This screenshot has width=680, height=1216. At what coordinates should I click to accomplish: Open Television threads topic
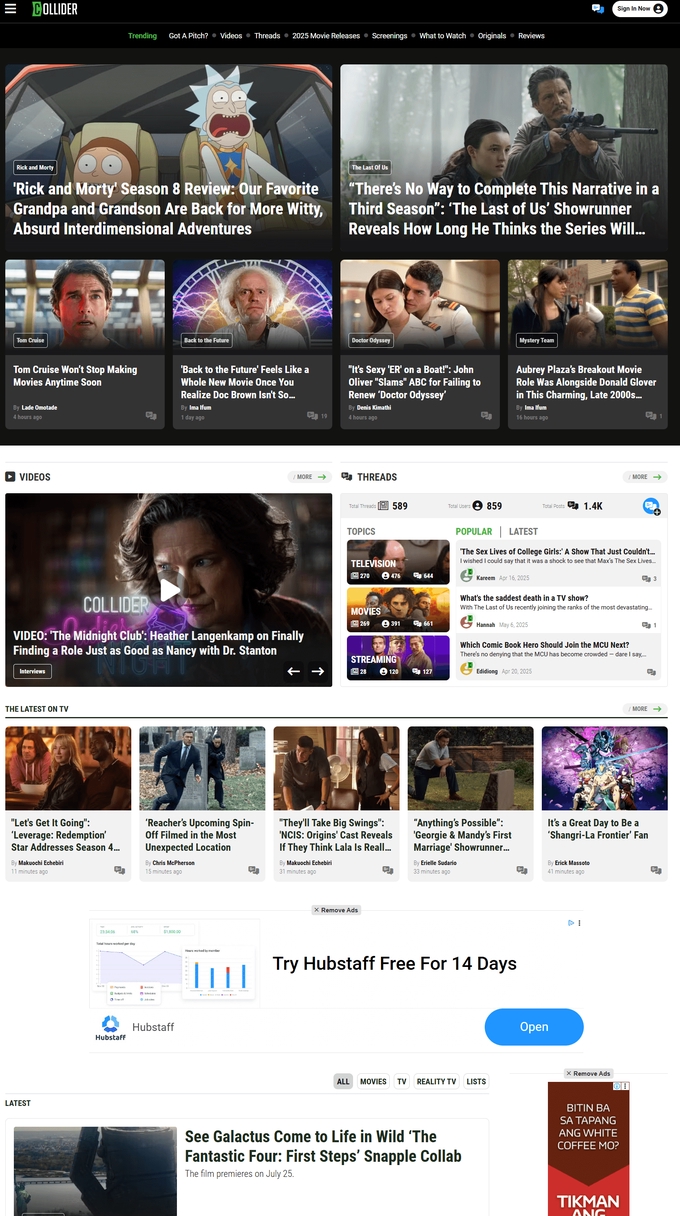tap(398, 562)
